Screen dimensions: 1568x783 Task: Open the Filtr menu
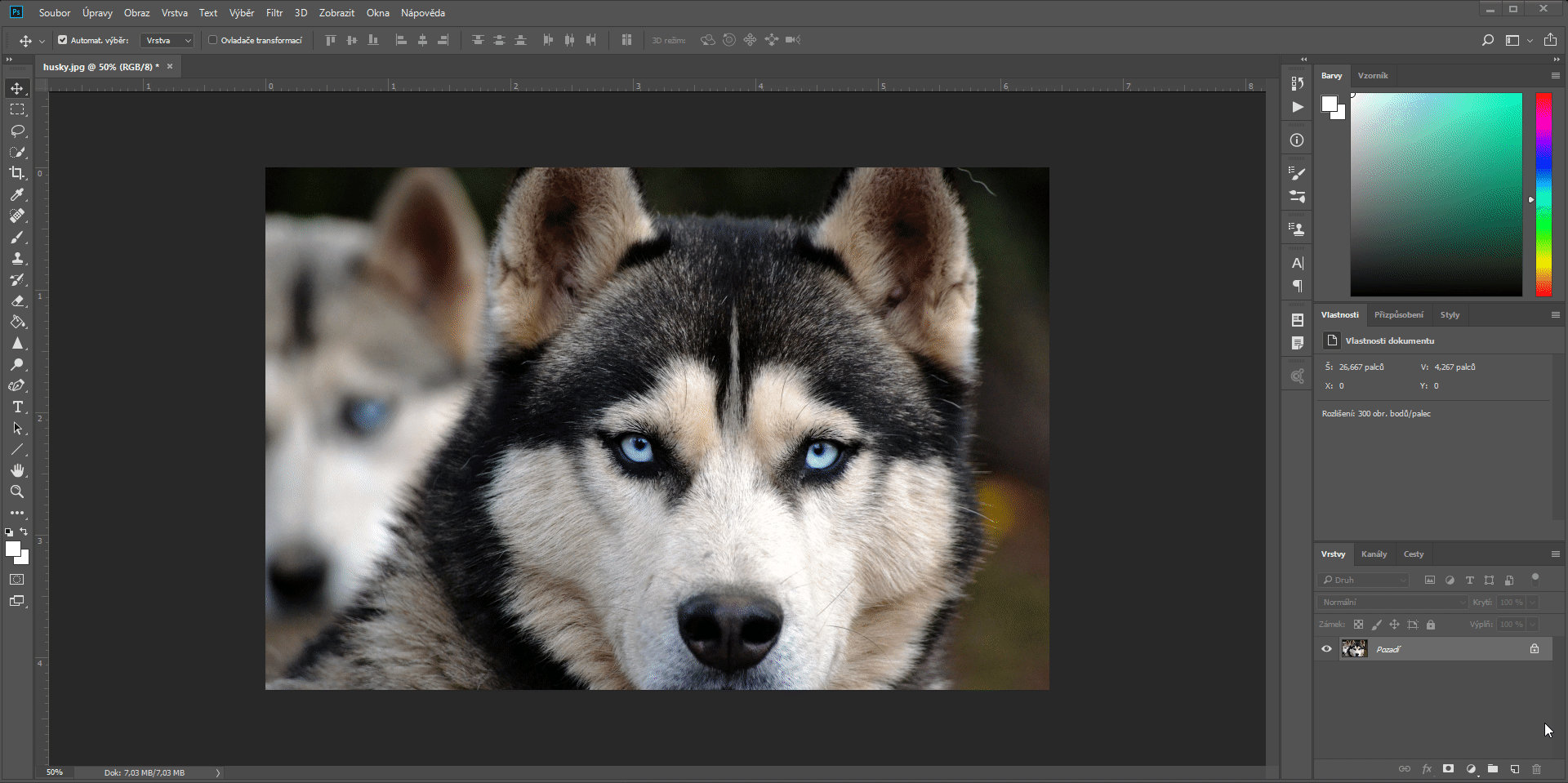point(274,12)
